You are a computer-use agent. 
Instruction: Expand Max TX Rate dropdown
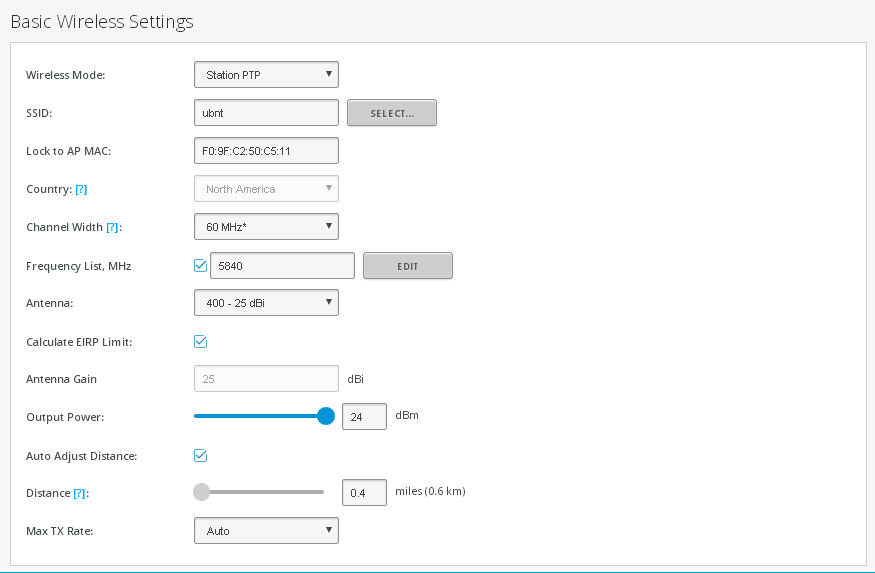[x=266, y=531]
